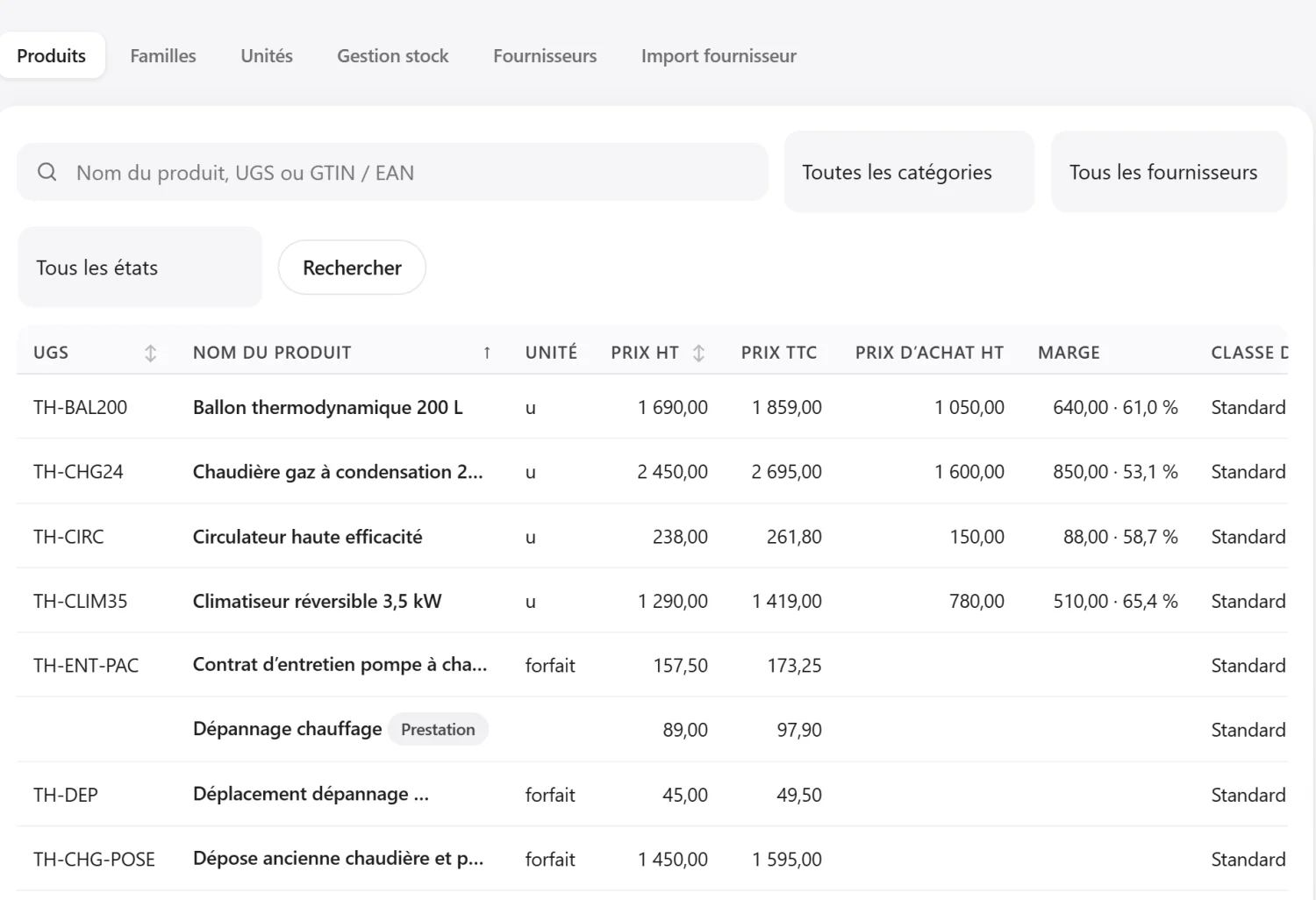Viewport: 1316px width, 900px height.
Task: Switch to the Unités tab
Action: (x=267, y=55)
